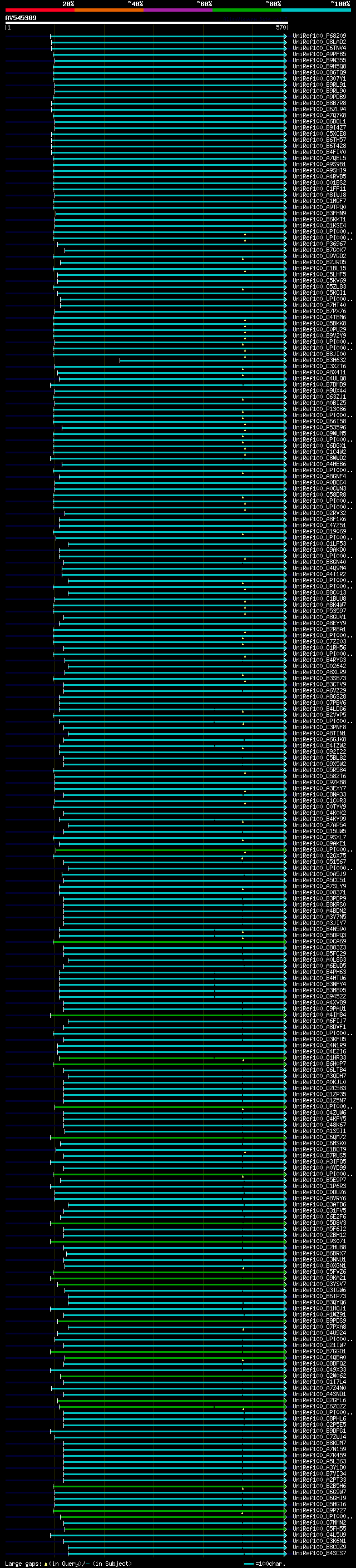Select hit label UniRef100_A8IWJ8
The width and height of the screenshot is (356, 1568).
click(319, 195)
